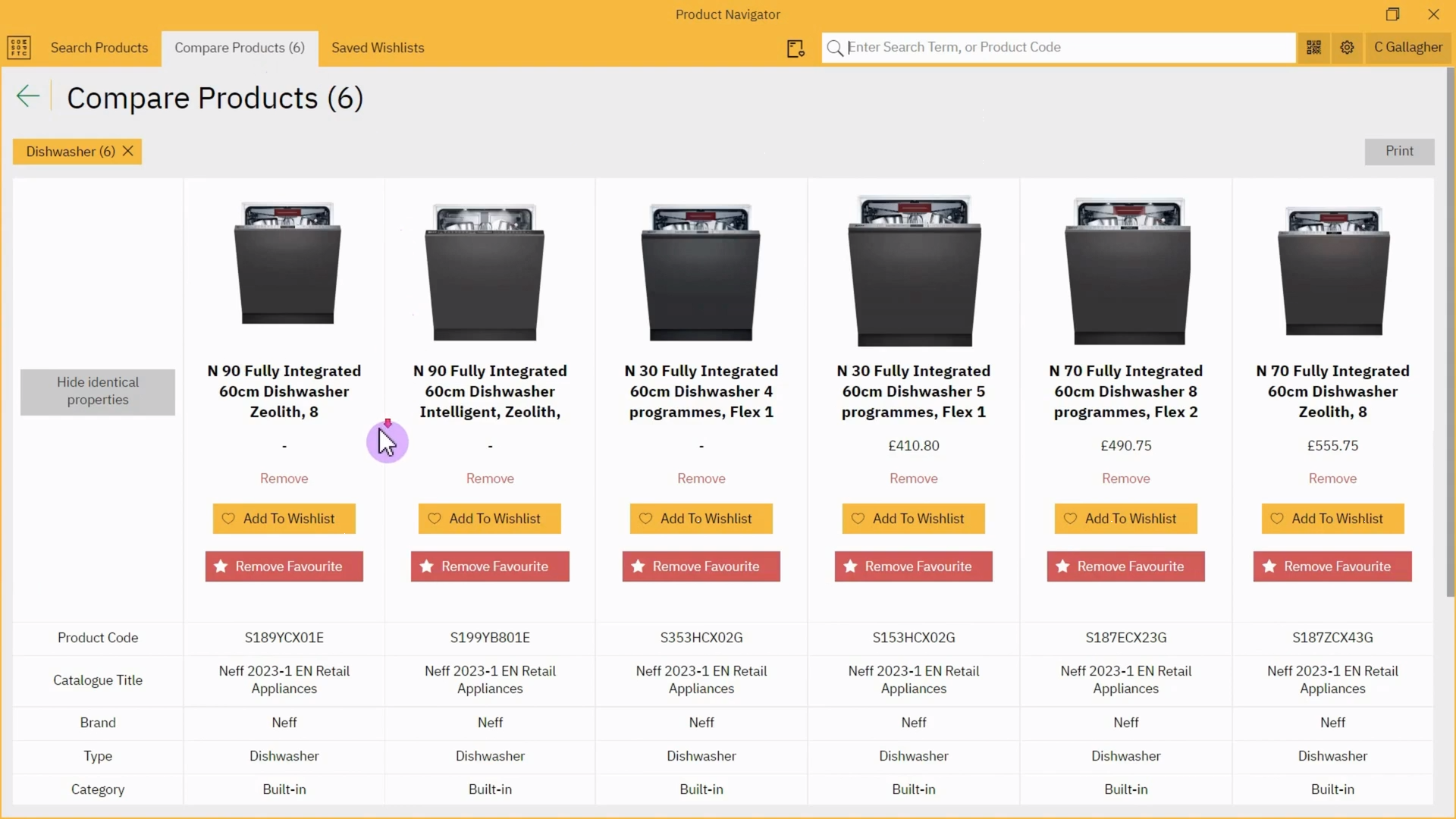Select product code S199YB801E cell
Screen dimensions: 1456x819
coord(490,638)
